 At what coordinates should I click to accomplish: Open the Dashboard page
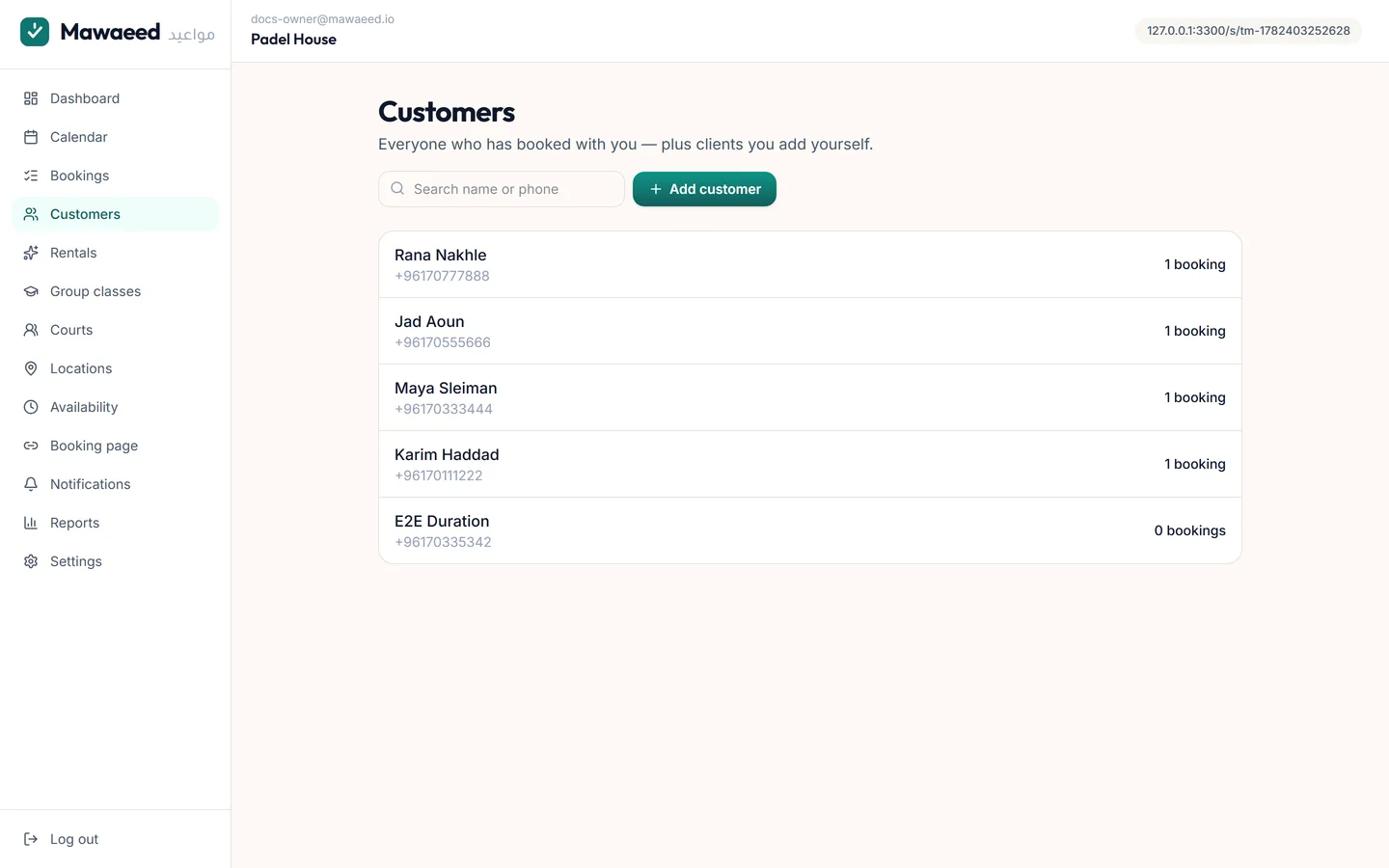click(x=116, y=98)
